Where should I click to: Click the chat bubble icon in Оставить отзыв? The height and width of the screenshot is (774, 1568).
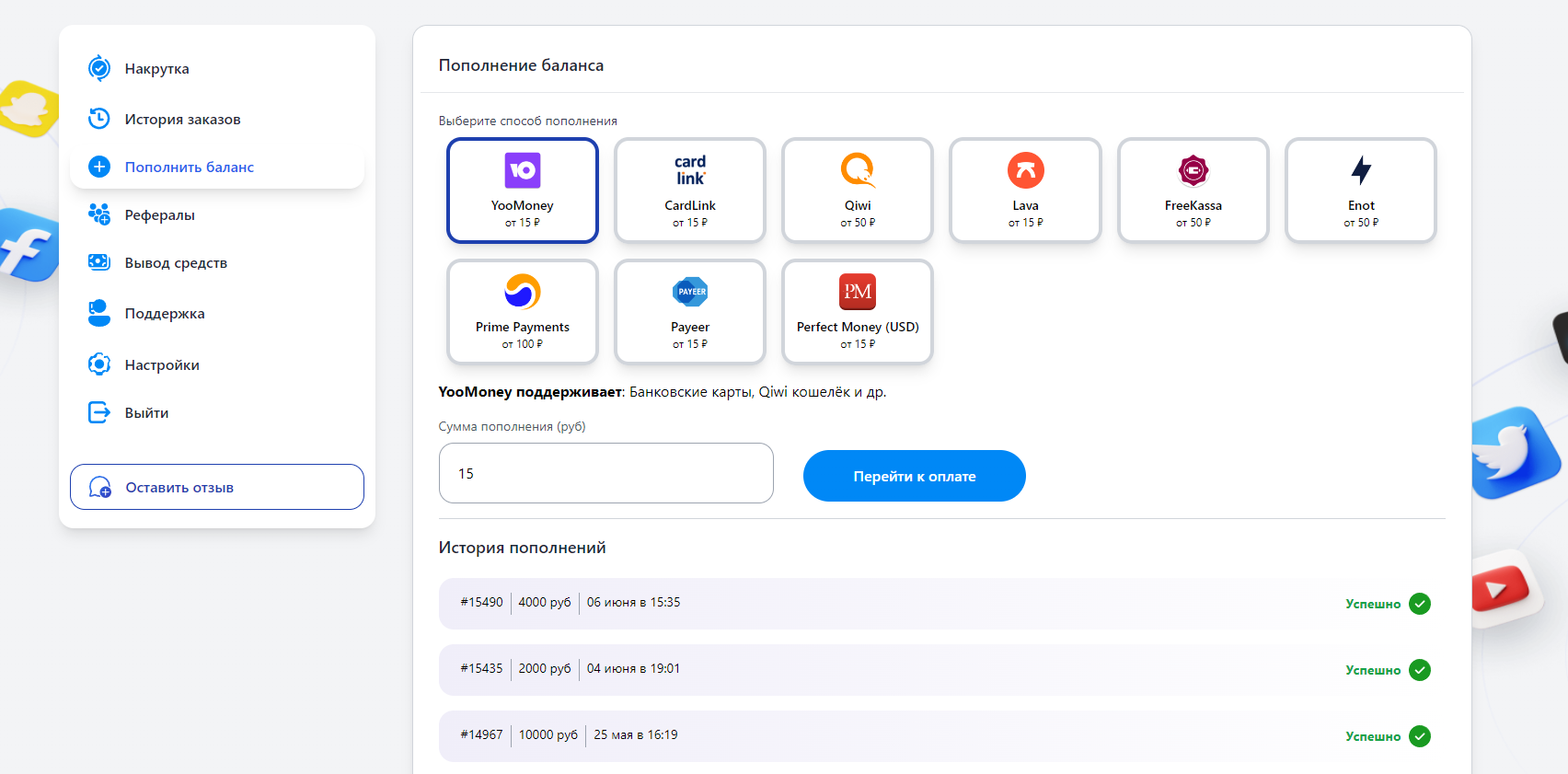tap(100, 487)
